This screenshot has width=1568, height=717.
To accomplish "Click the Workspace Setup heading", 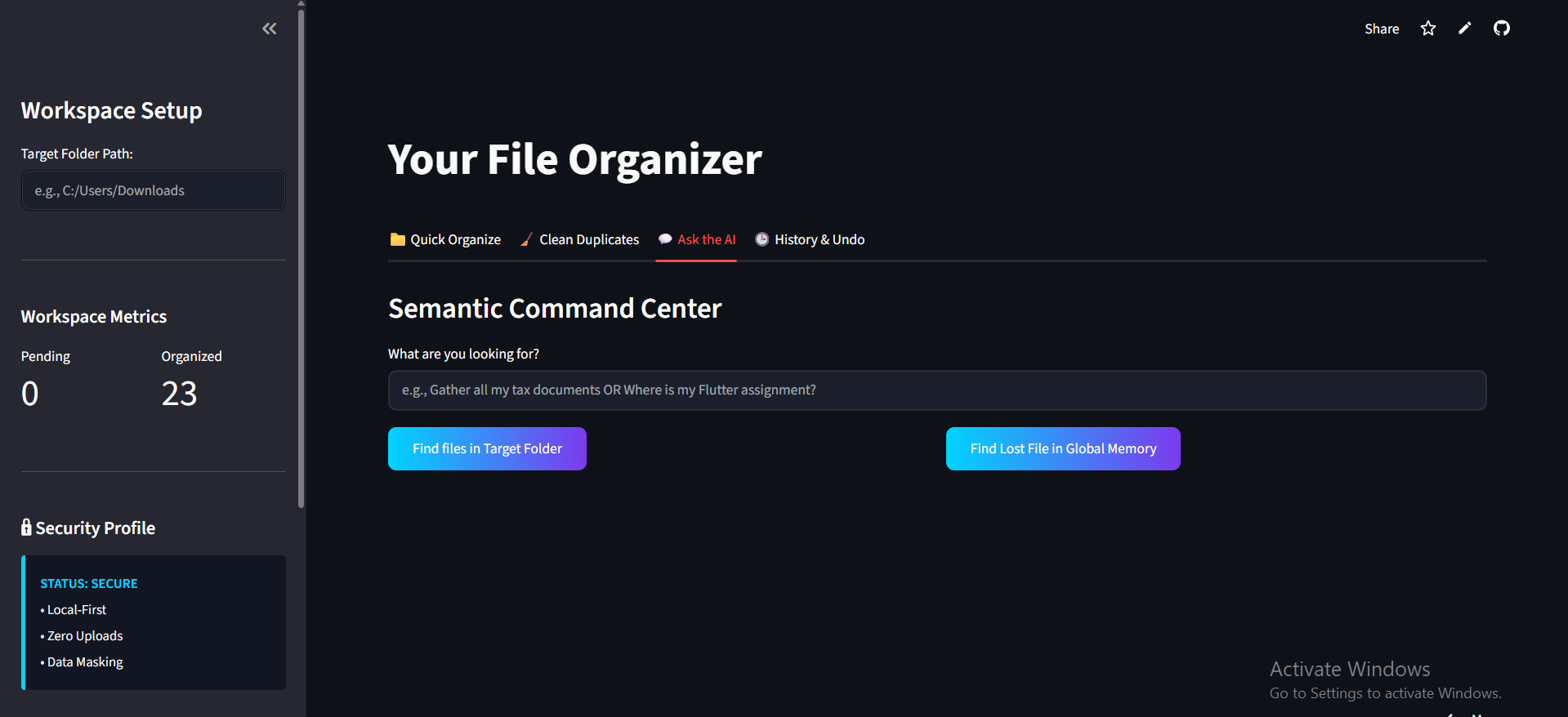I will tap(112, 111).
